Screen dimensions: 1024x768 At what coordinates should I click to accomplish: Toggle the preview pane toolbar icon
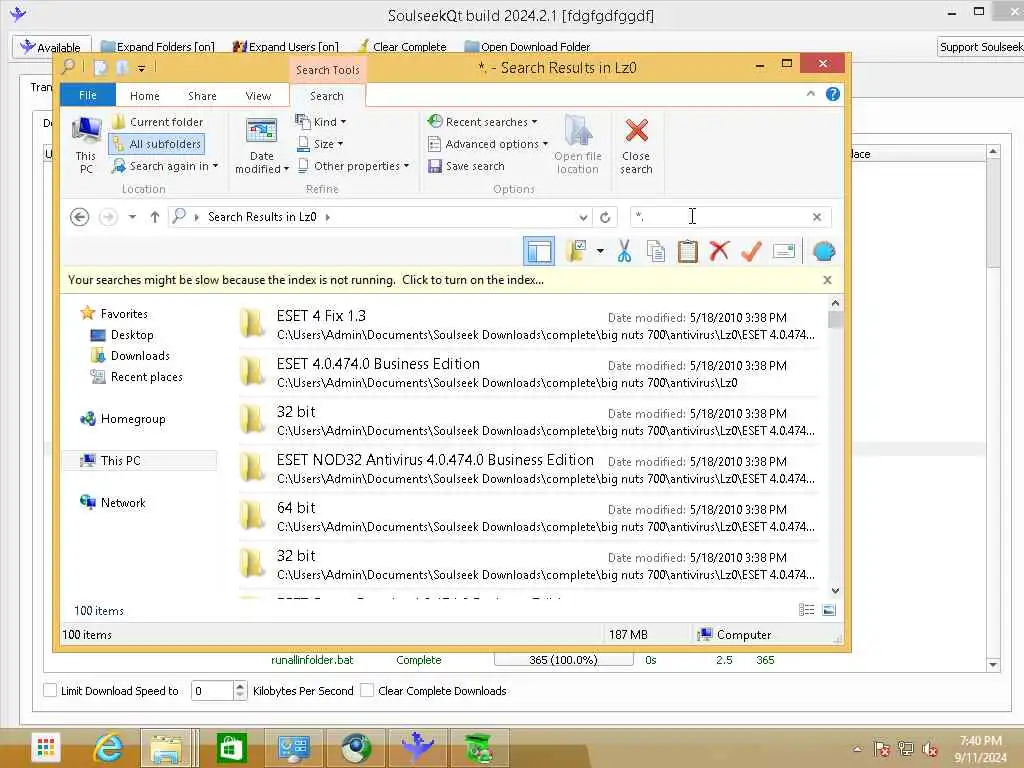[539, 251]
